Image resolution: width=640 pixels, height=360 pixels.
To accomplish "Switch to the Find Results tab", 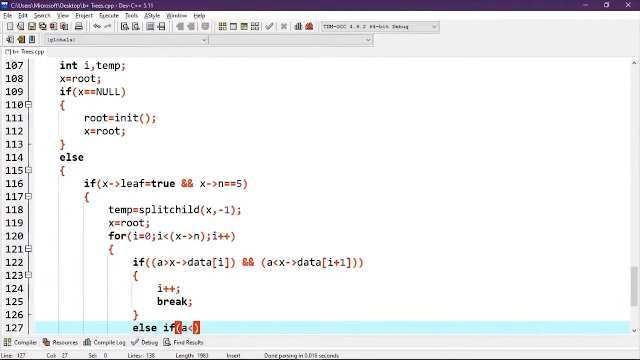I will [183, 342].
